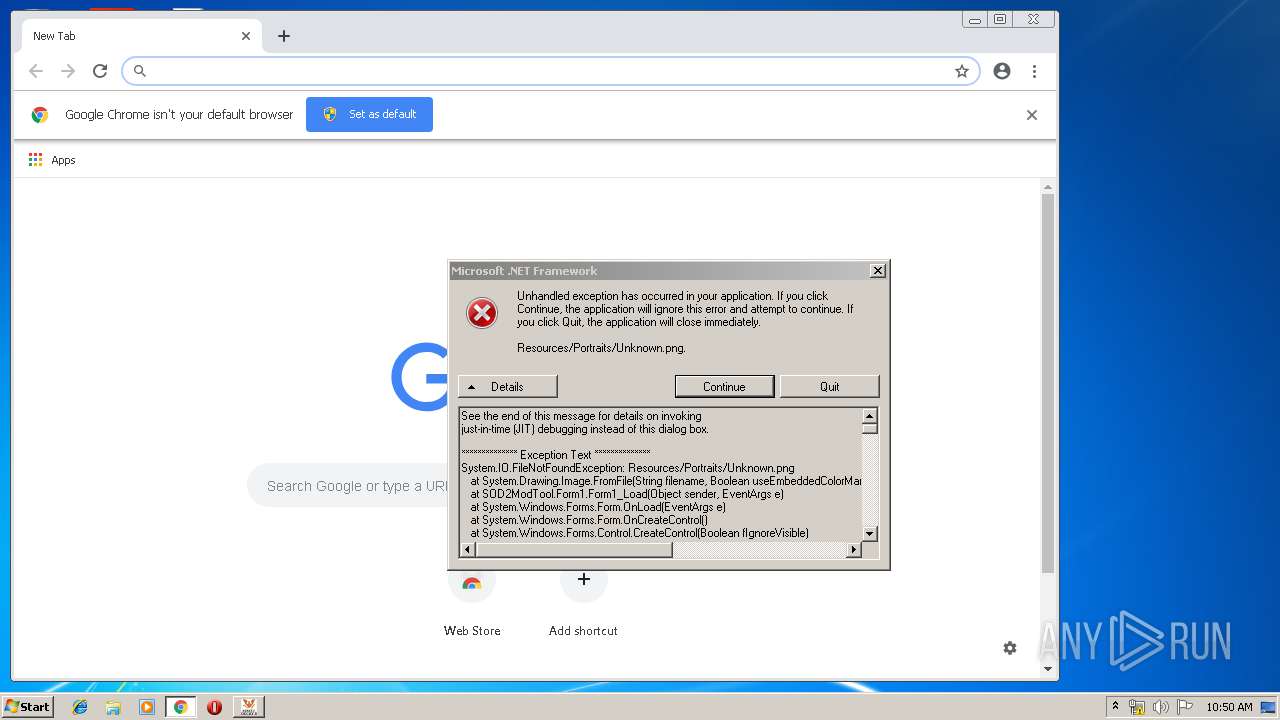
Task: Open Windows Media Player from taskbar
Action: click(x=147, y=707)
